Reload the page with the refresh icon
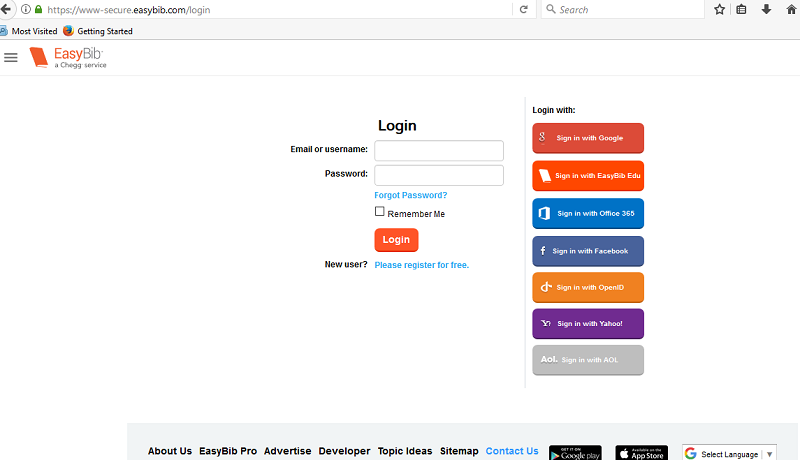This screenshot has height=460, width=800. tap(523, 9)
